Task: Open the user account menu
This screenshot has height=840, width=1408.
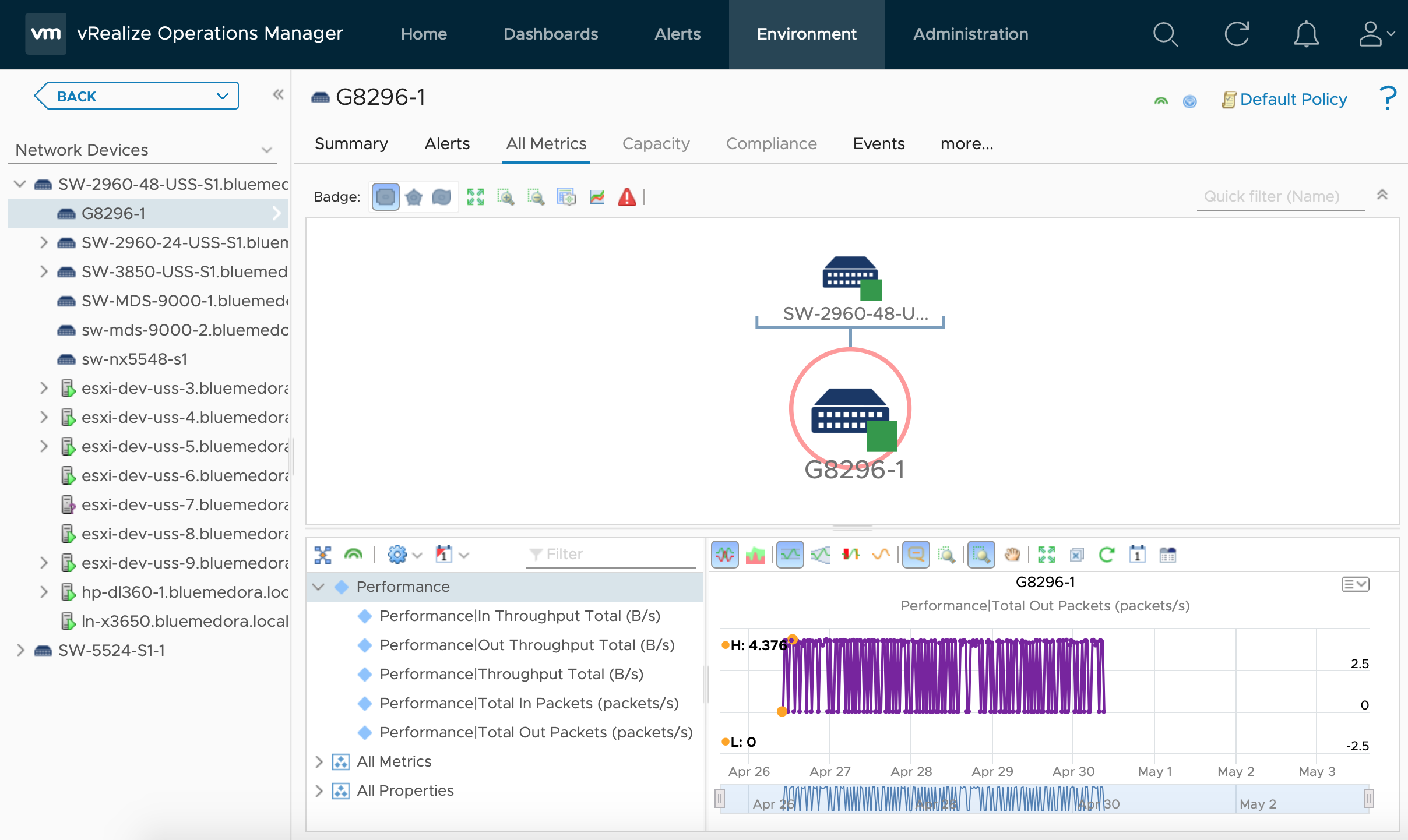Action: click(1376, 34)
